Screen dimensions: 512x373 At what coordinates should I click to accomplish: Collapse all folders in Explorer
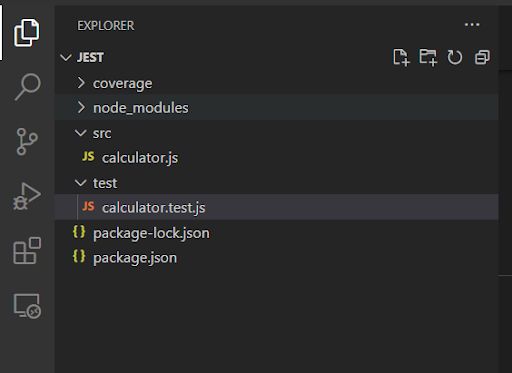[482, 57]
